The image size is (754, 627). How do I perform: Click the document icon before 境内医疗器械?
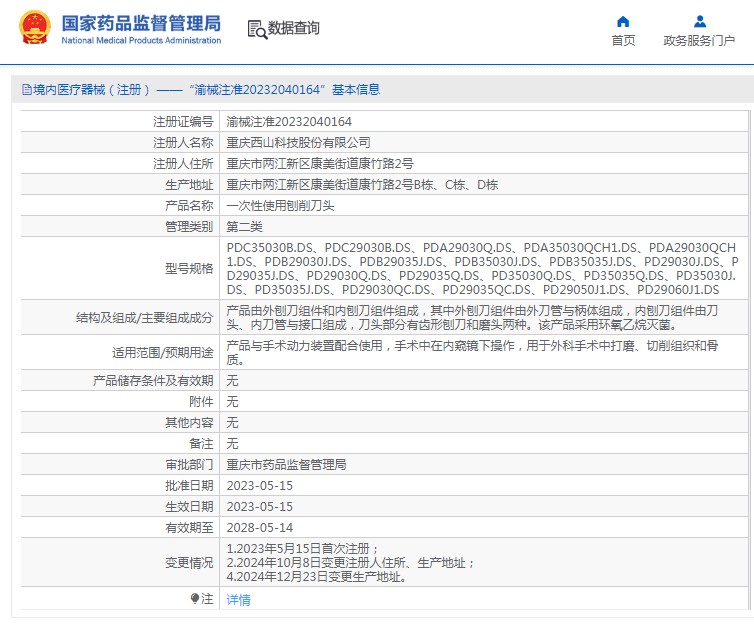[27, 89]
